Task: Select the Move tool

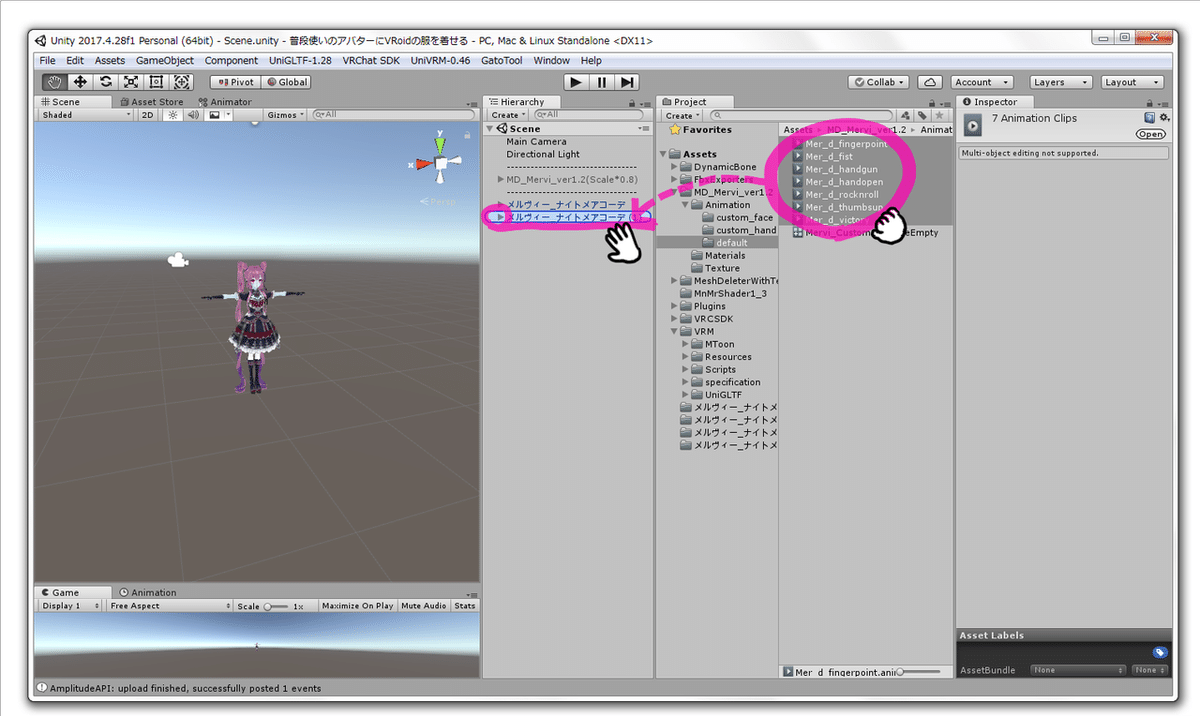Action: point(80,82)
